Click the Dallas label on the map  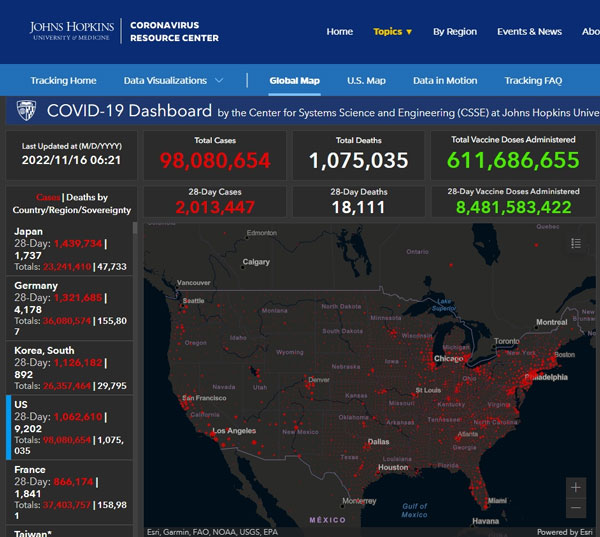click(378, 442)
